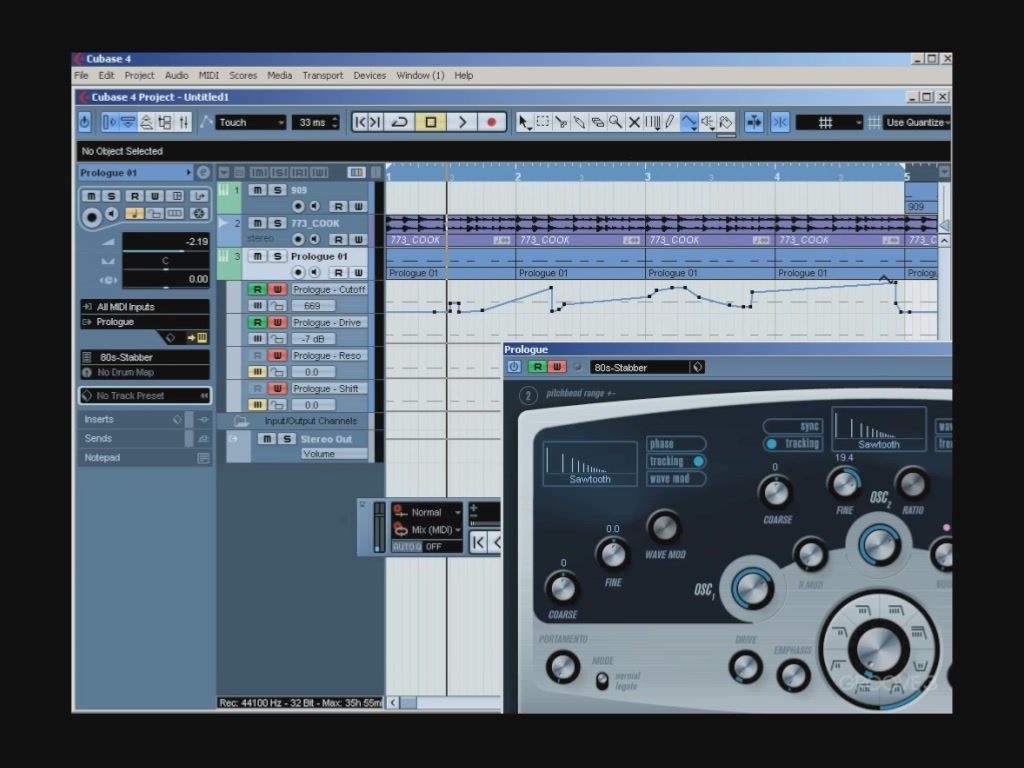Open the Transport menu
The image size is (1024, 768).
tap(323, 76)
